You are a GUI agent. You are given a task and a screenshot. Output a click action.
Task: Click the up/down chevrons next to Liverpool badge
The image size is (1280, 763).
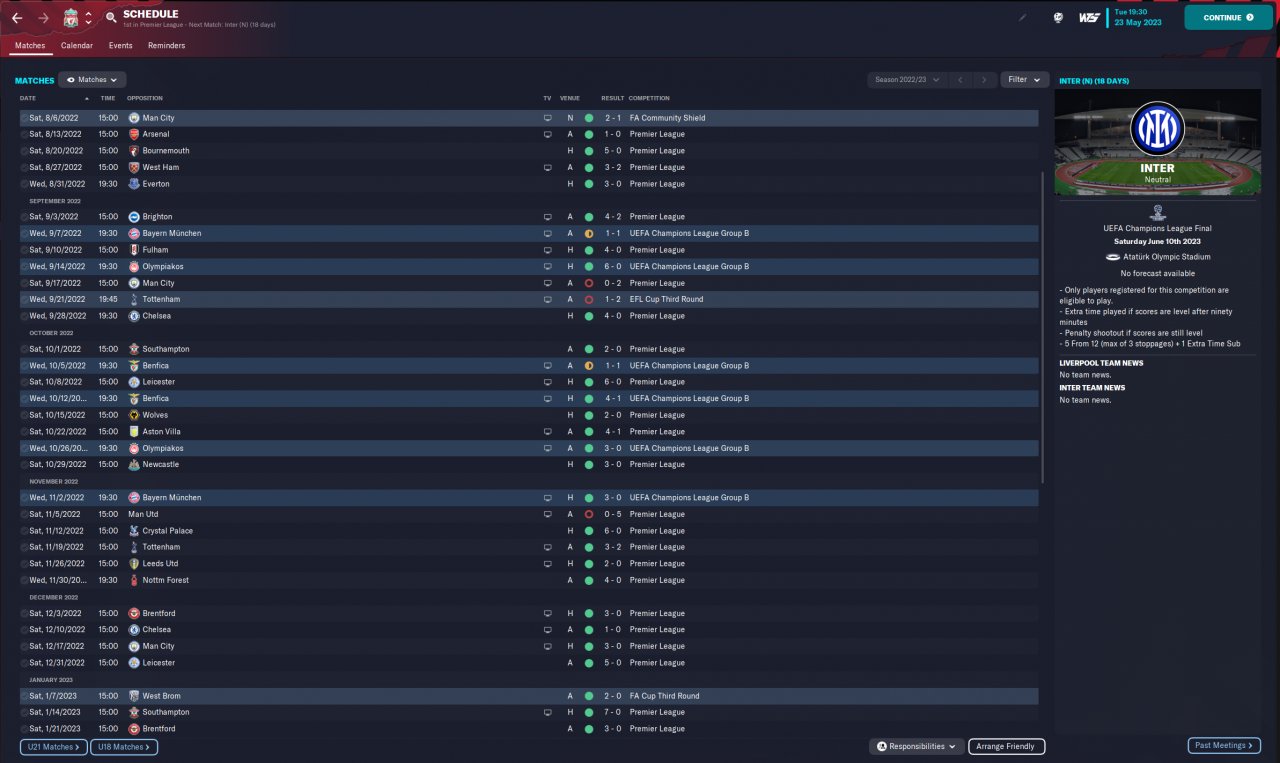click(x=88, y=18)
